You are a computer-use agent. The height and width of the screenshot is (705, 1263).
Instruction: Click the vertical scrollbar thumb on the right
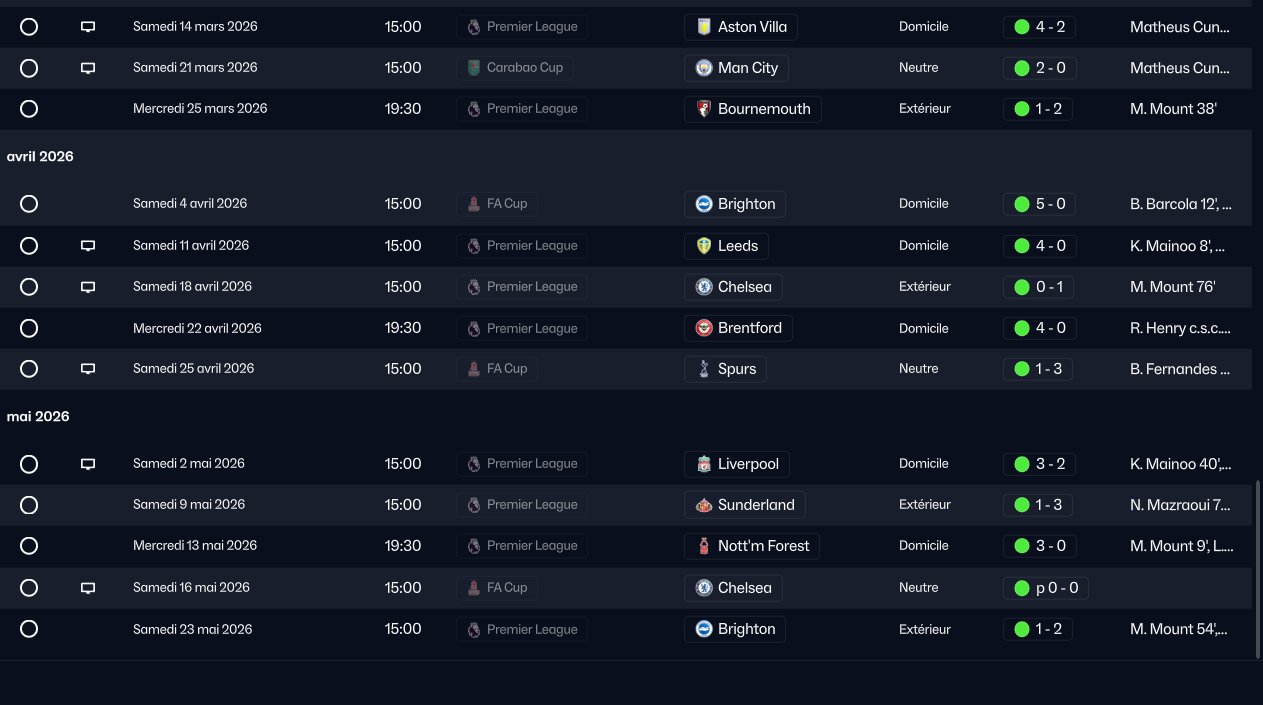[1258, 568]
